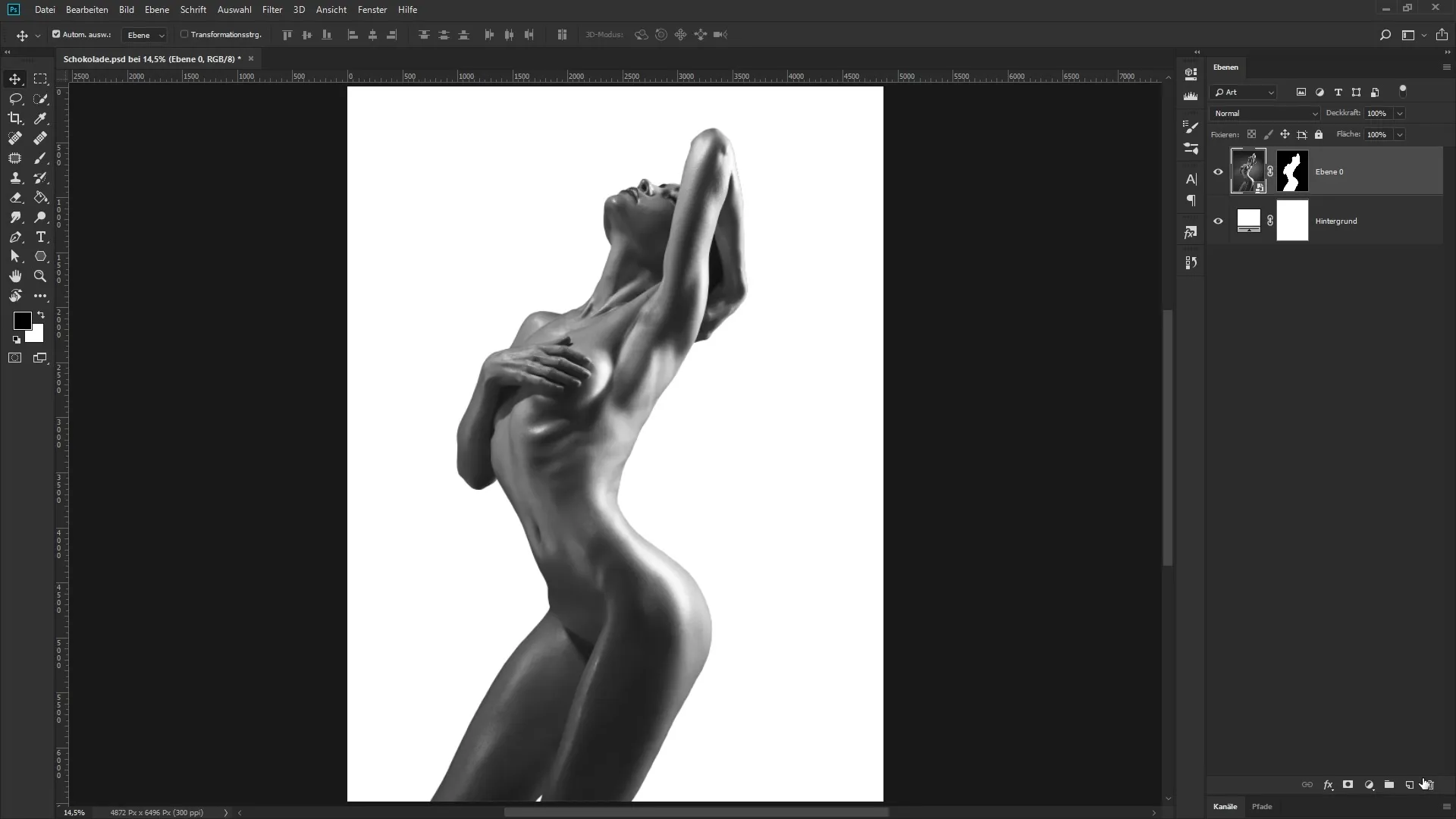The height and width of the screenshot is (819, 1456).
Task: Select the Clone Stamp tool
Action: (15, 177)
